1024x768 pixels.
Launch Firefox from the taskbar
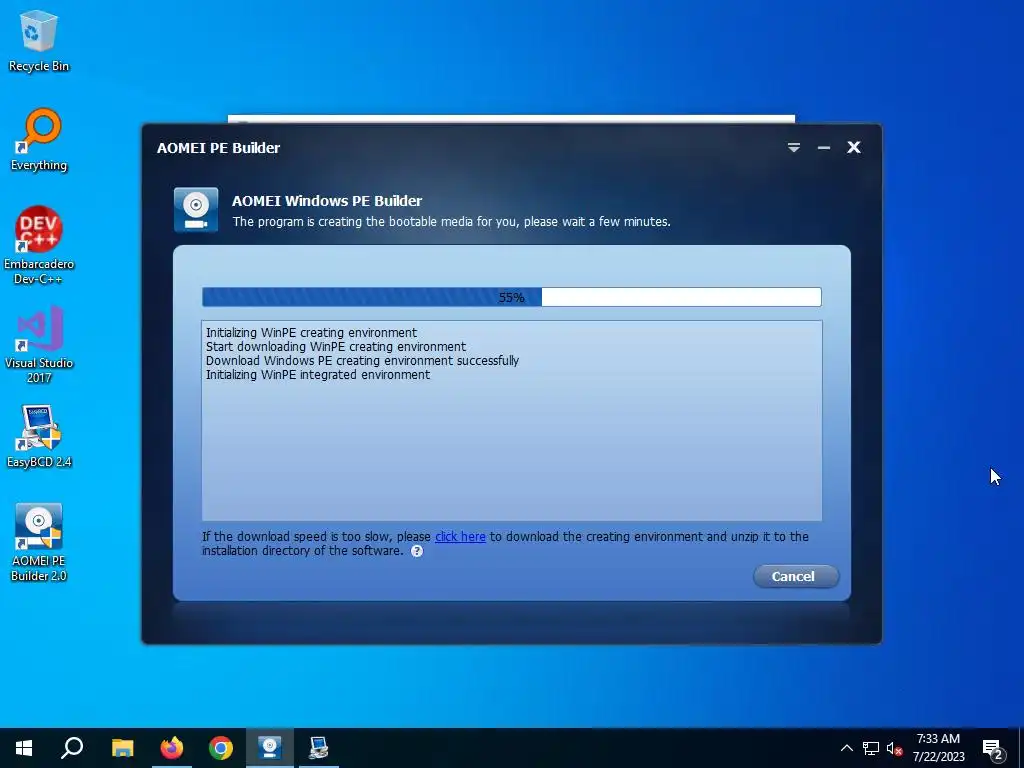pos(172,748)
